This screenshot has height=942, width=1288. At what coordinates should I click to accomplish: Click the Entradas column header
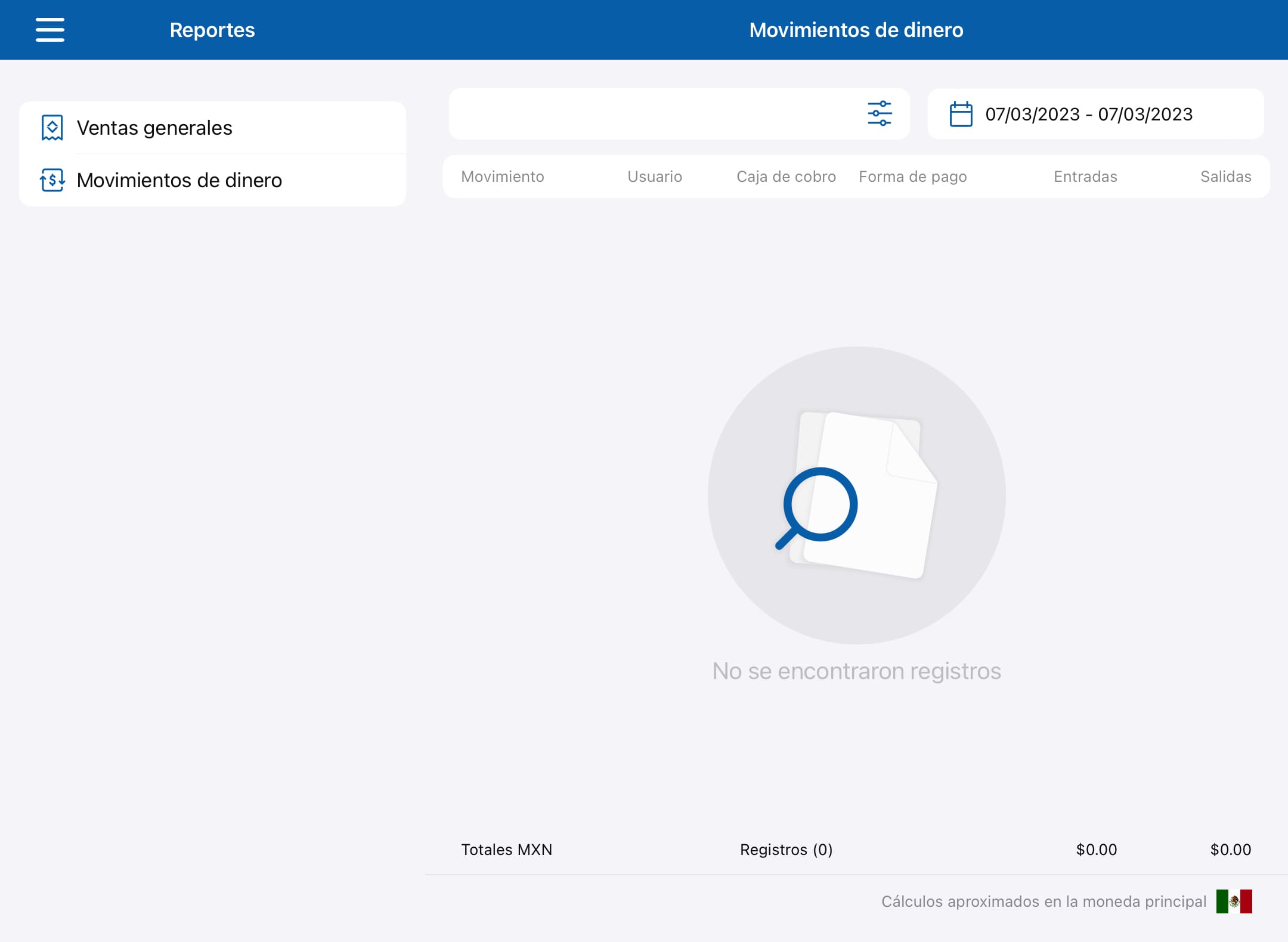pos(1085,176)
